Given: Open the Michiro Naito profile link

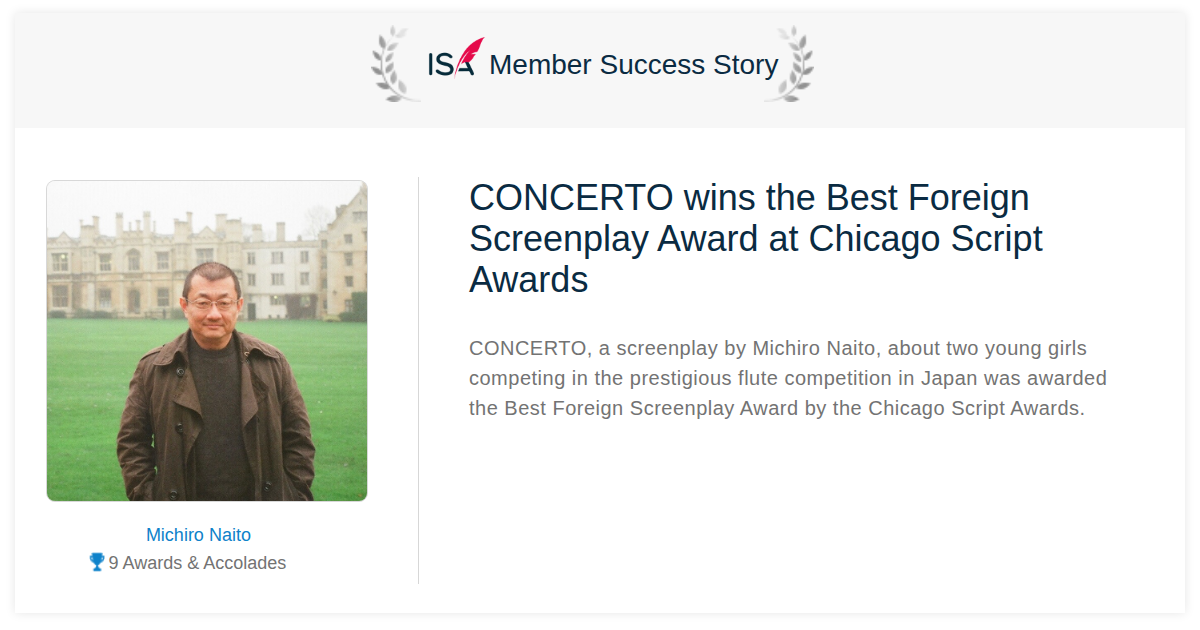Looking at the screenshot, I should pos(198,535).
